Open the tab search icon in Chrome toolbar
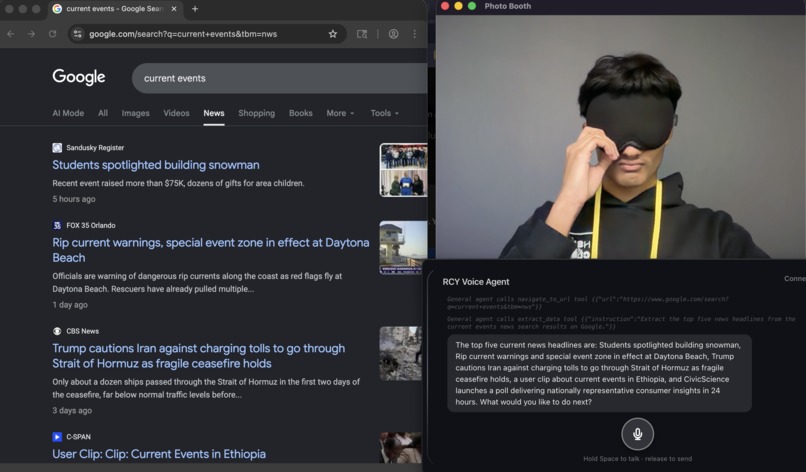Screen dimensions: 806x472 (362, 34)
